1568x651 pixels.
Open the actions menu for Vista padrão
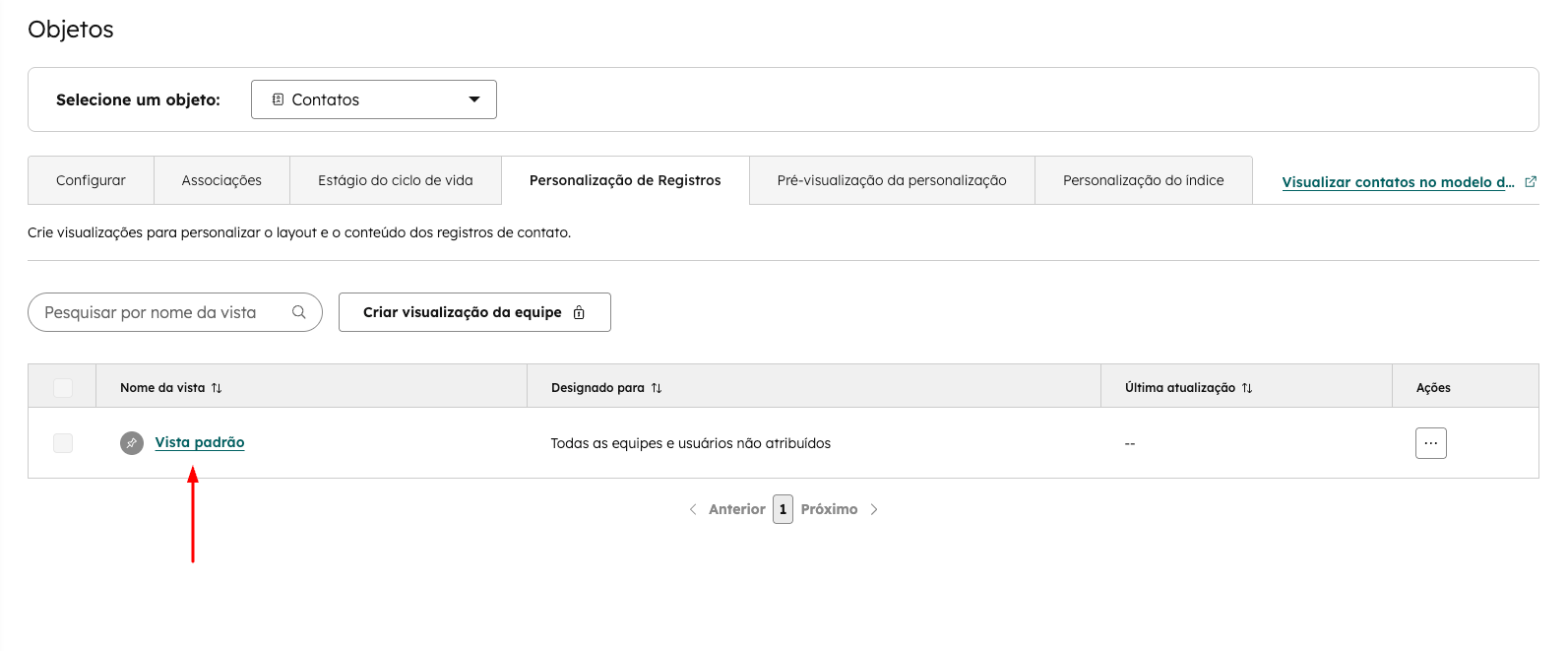click(x=1431, y=443)
